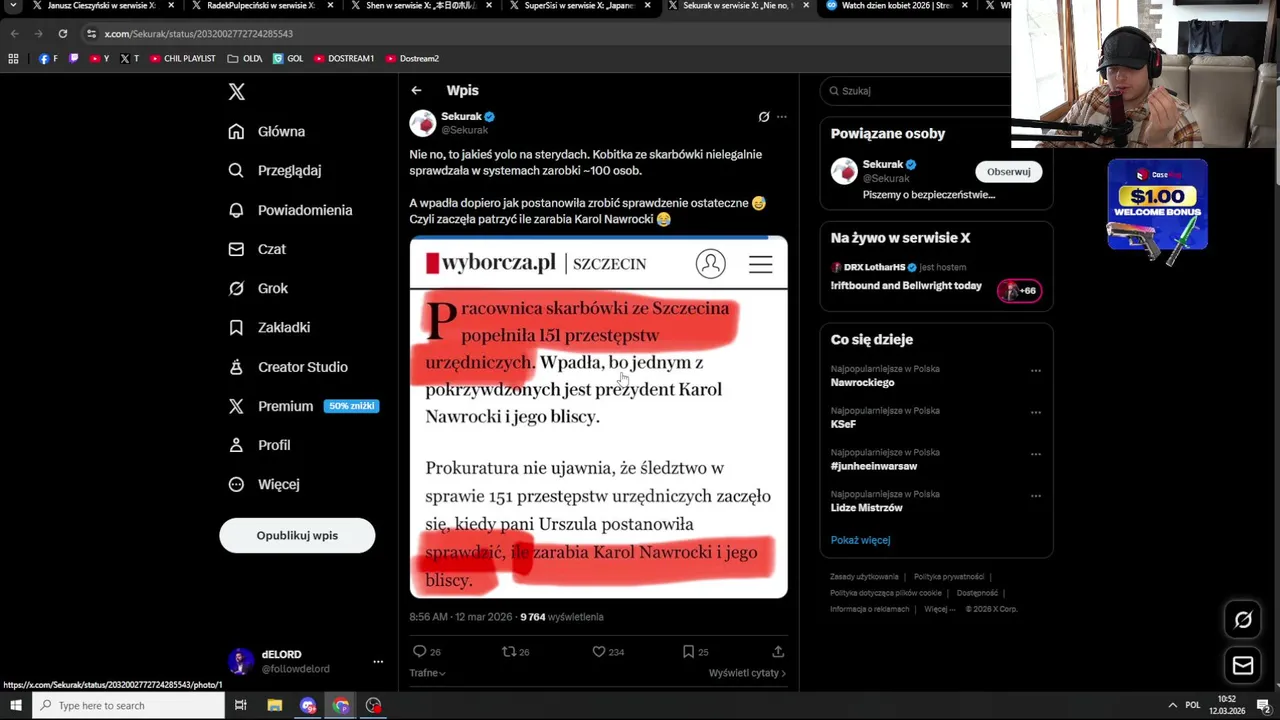The height and width of the screenshot is (720, 1280).
Task: Click +66 listeners badge
Action: [1019, 291]
